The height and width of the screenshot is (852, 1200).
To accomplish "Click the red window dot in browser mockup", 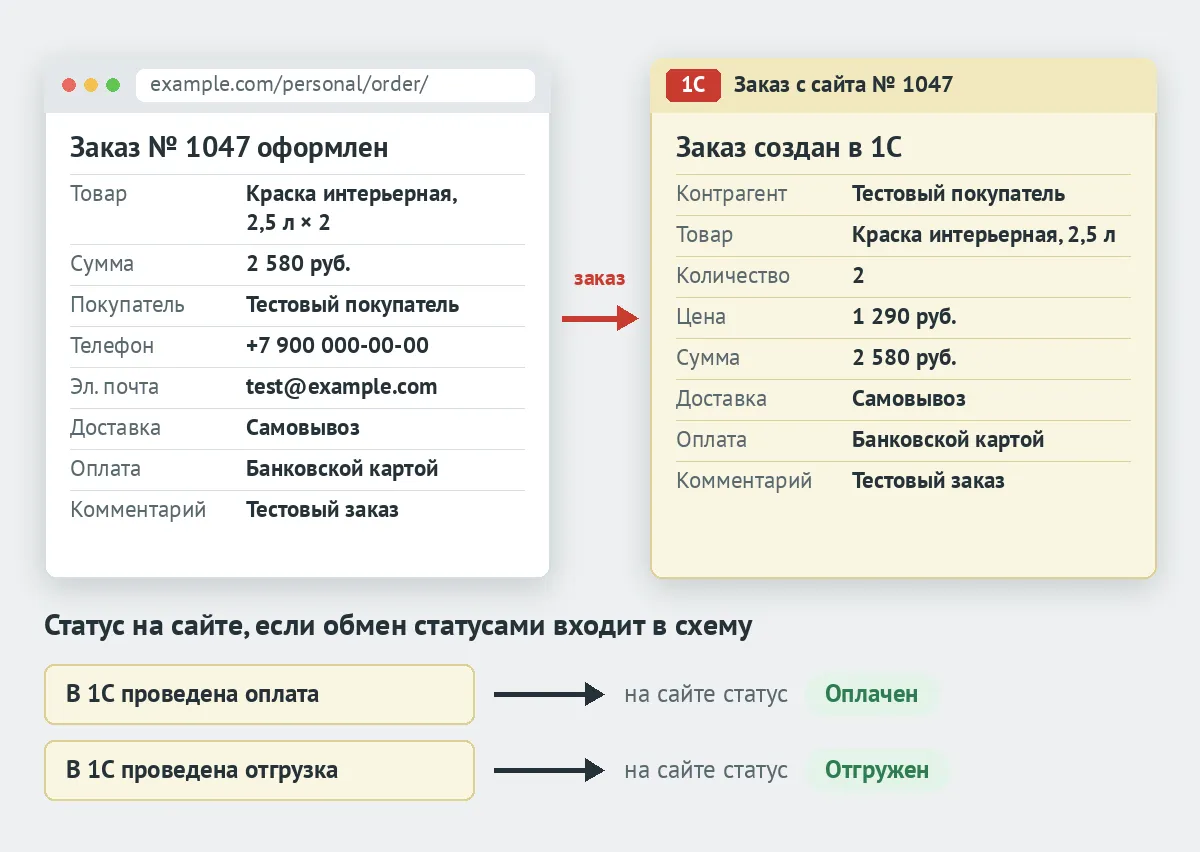I will (69, 85).
